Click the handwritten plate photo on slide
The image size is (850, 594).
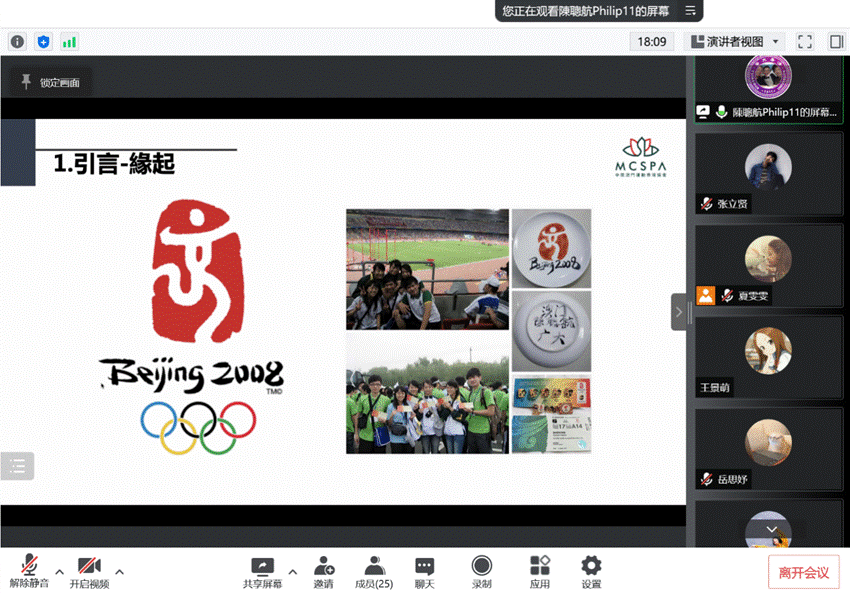[x=551, y=332]
